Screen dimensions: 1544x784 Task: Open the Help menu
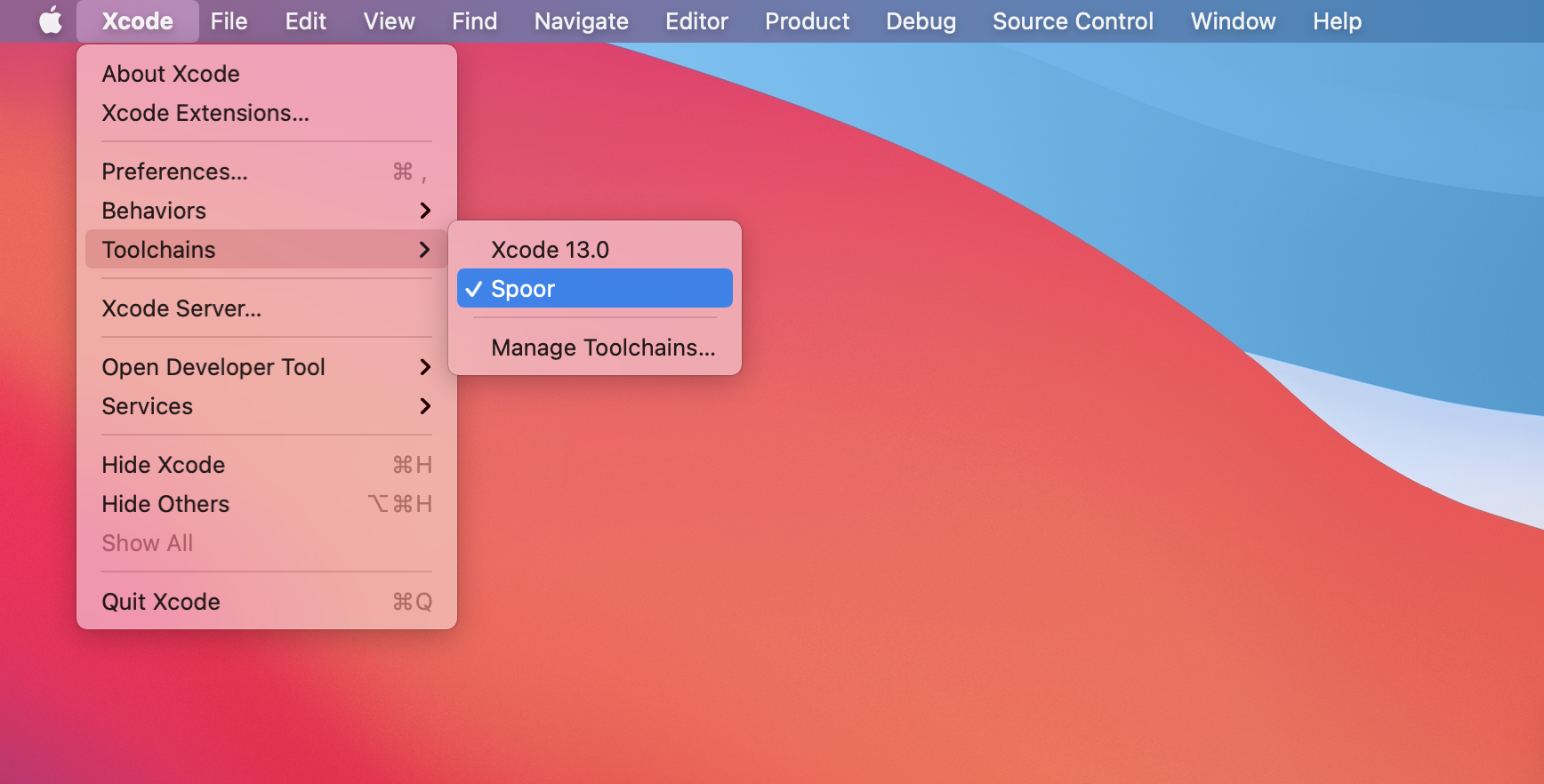coord(1337,20)
